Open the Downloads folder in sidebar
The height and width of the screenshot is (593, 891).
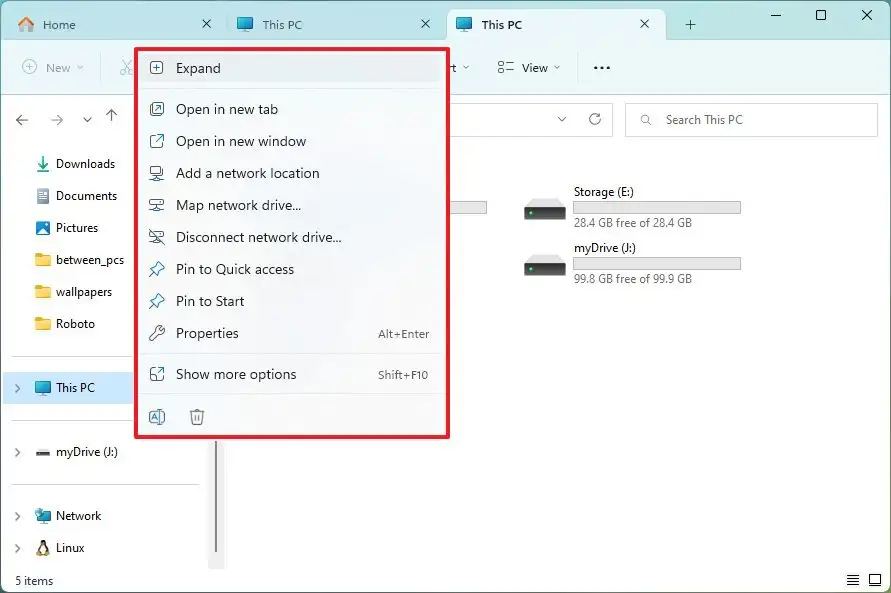pyautogui.click(x=85, y=164)
